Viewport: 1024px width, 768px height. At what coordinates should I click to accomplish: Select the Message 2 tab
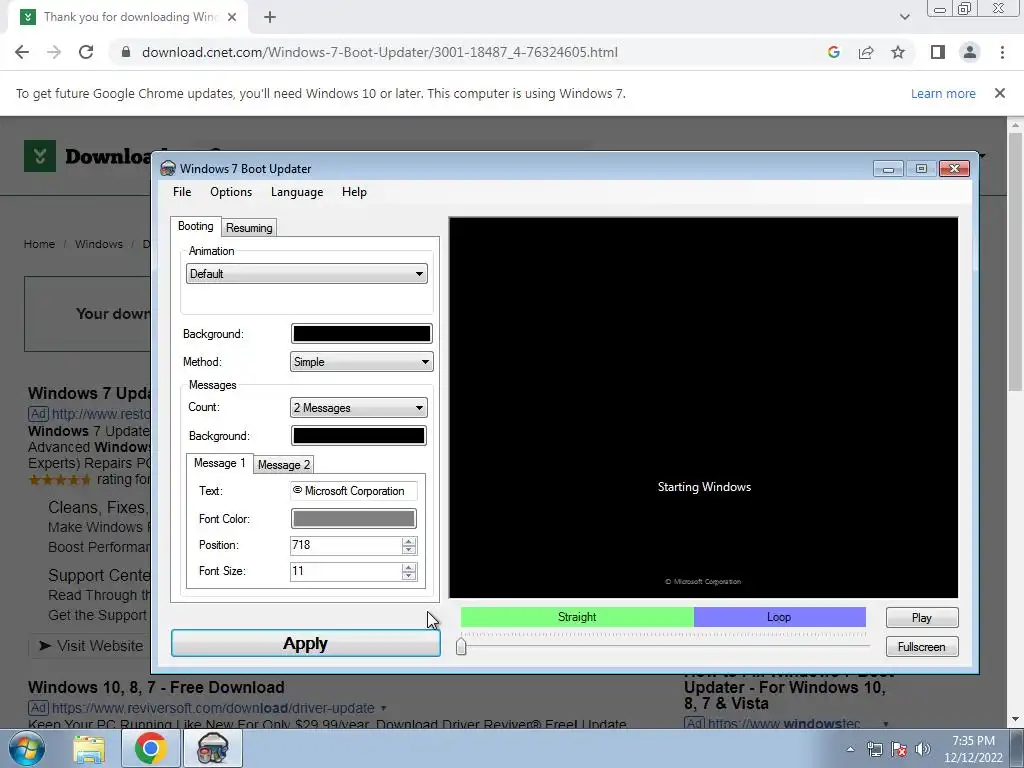click(283, 465)
